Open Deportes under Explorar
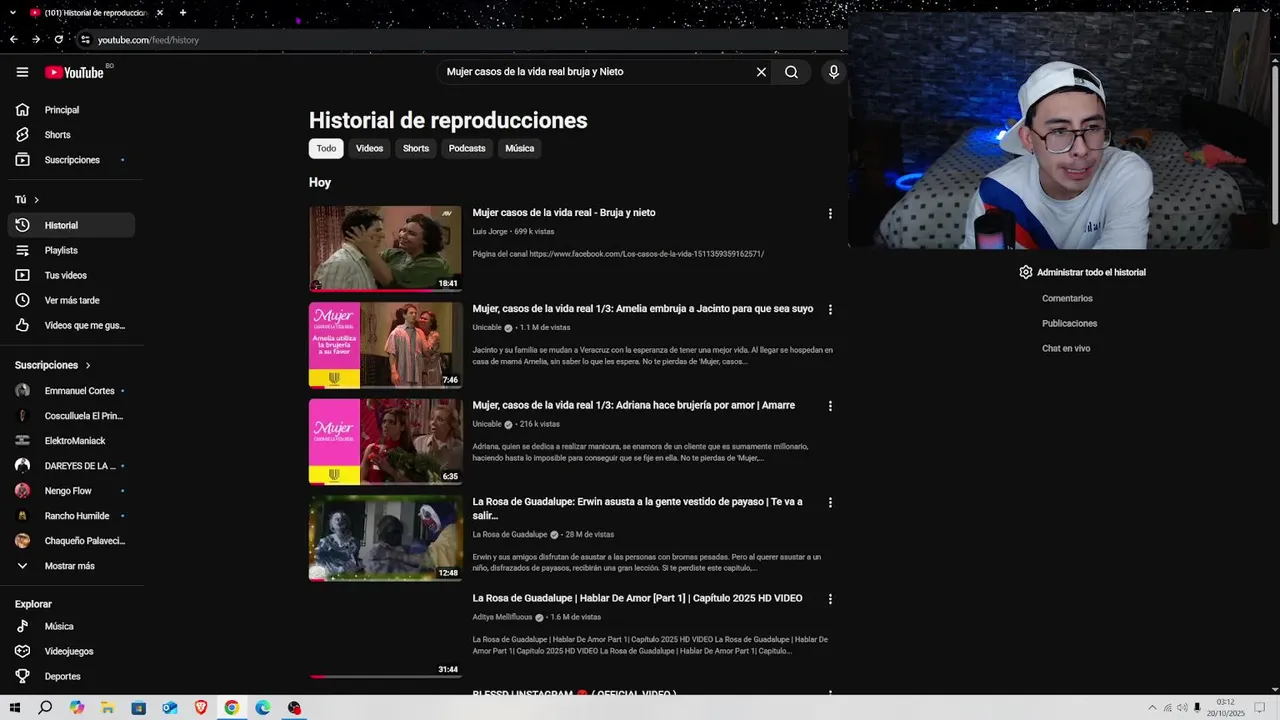1280x720 pixels. click(x=71, y=676)
